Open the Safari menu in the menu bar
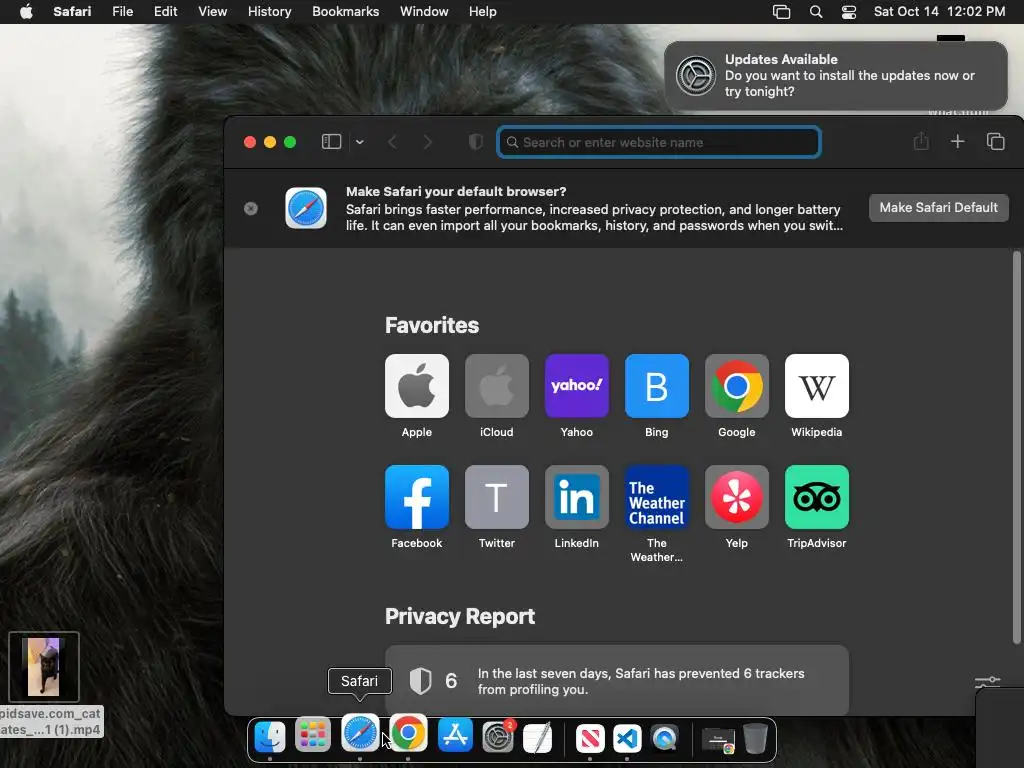1024x768 pixels. (72, 12)
